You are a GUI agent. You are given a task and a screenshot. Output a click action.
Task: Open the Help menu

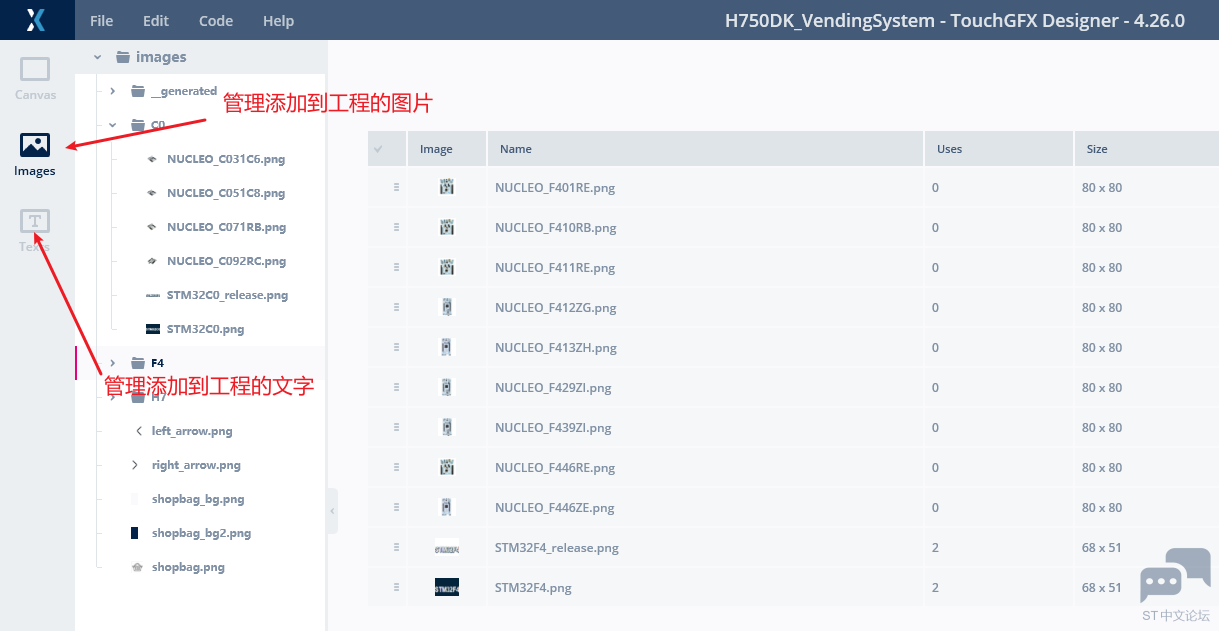tap(278, 21)
